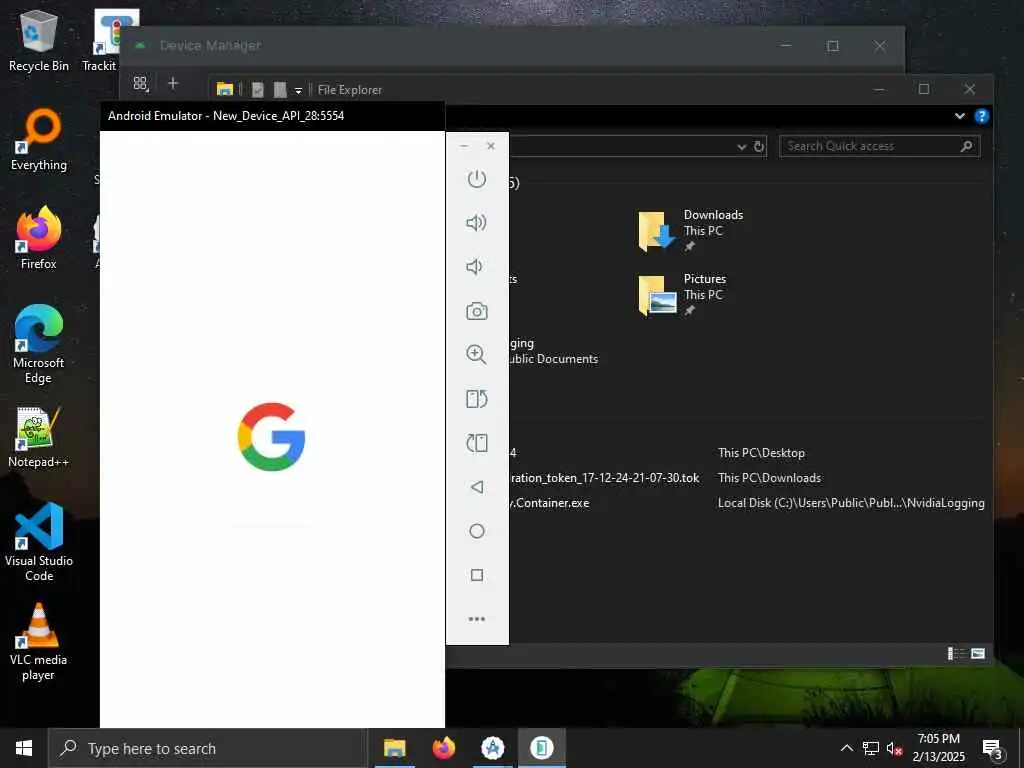Open Android Studio from the taskbar
The image size is (1024, 768).
click(x=493, y=748)
